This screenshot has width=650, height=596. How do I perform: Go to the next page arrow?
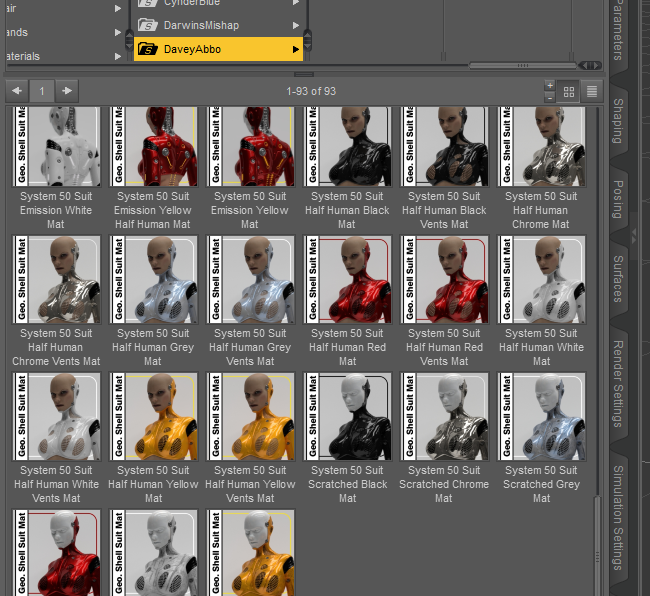click(x=67, y=91)
